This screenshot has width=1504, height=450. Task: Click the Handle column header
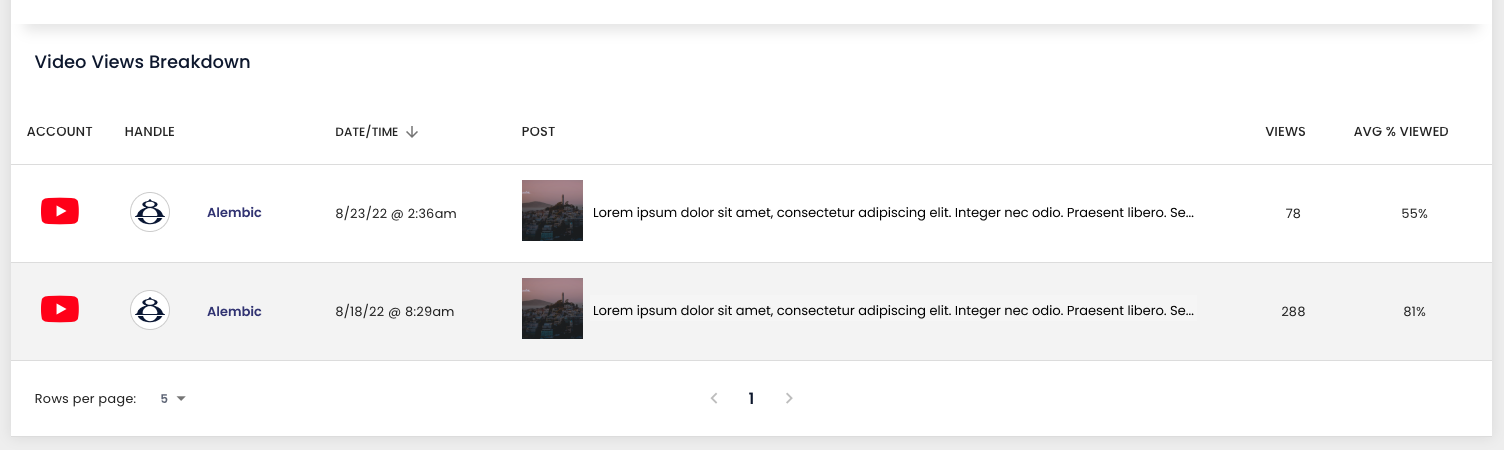[150, 132]
